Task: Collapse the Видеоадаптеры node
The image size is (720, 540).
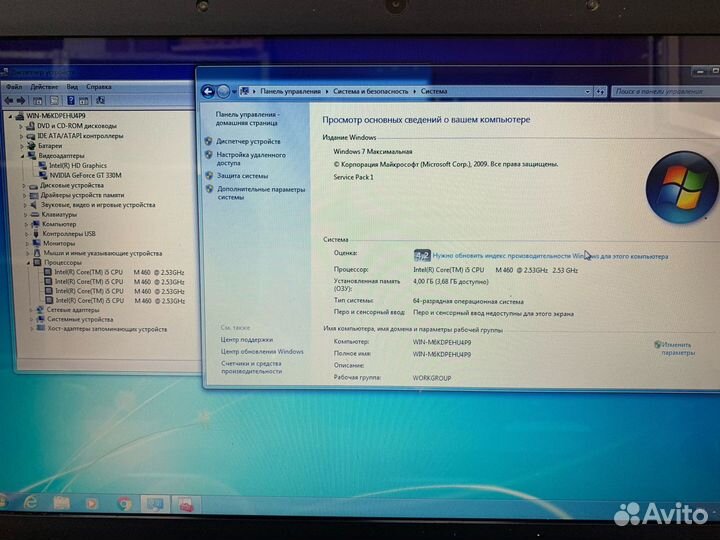Action: point(22,156)
